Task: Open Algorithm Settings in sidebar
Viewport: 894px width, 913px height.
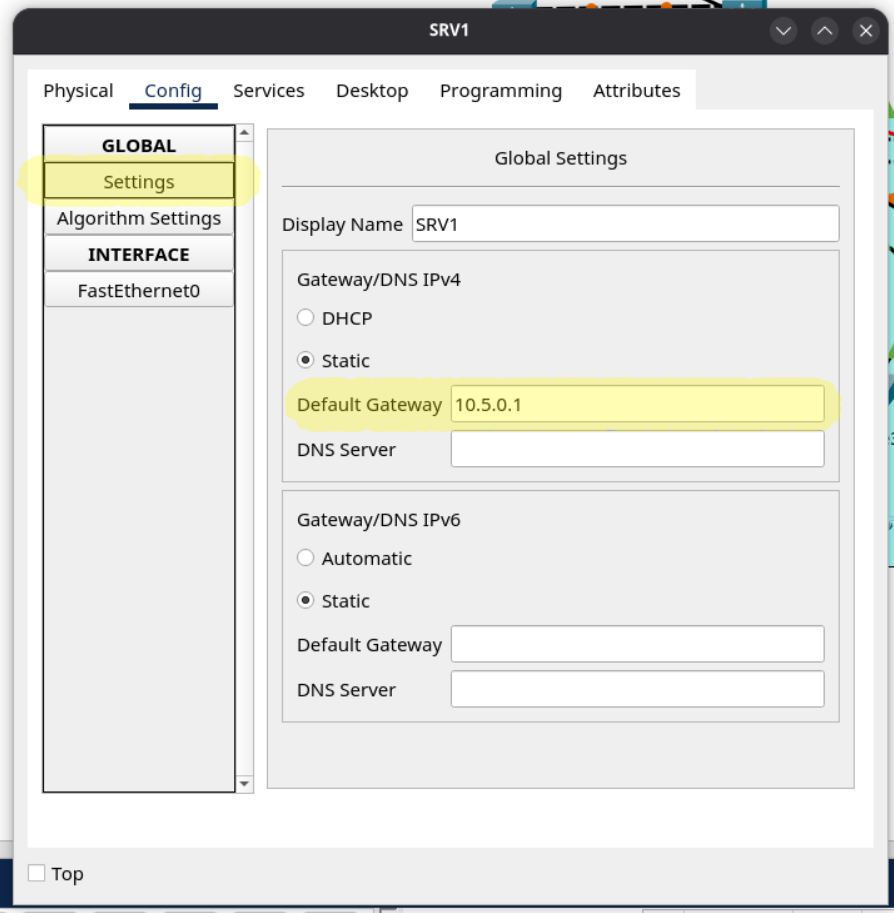Action: (139, 218)
